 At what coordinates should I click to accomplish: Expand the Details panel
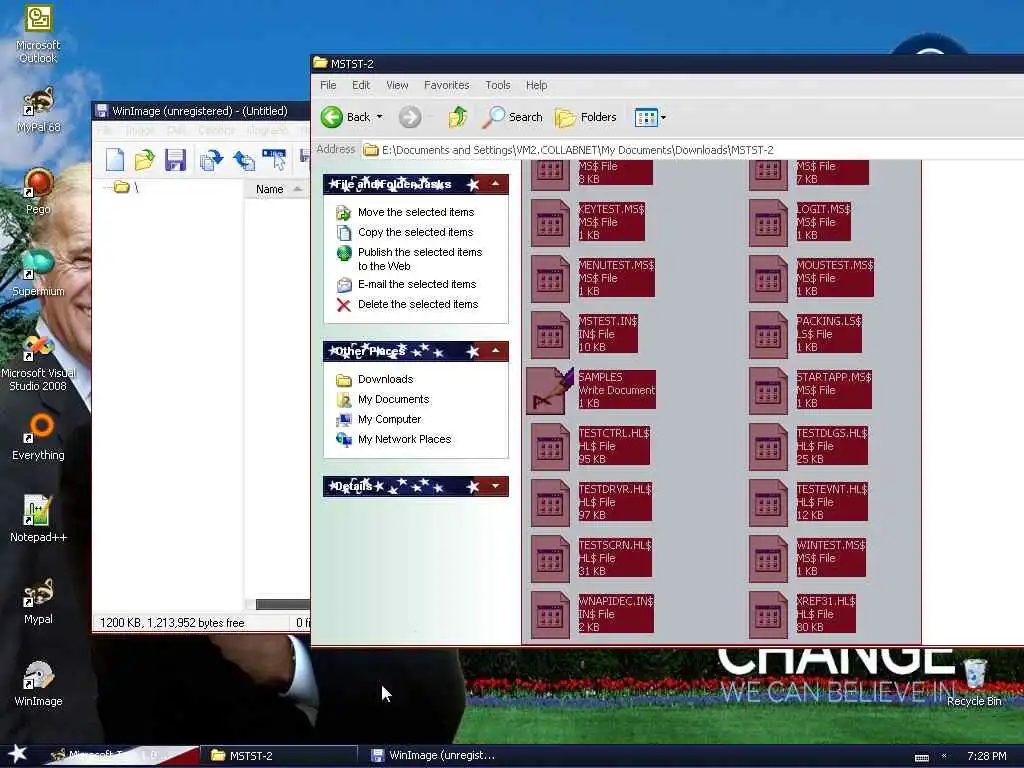[496, 486]
